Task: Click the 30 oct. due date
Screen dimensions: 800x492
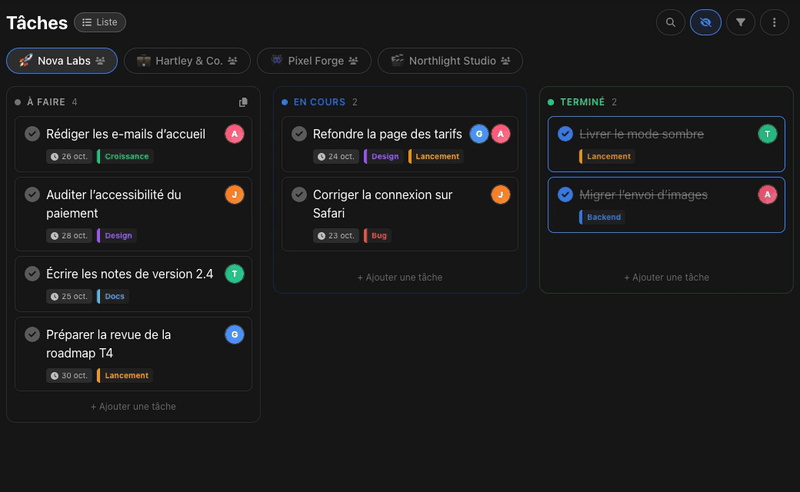Action: tap(69, 375)
